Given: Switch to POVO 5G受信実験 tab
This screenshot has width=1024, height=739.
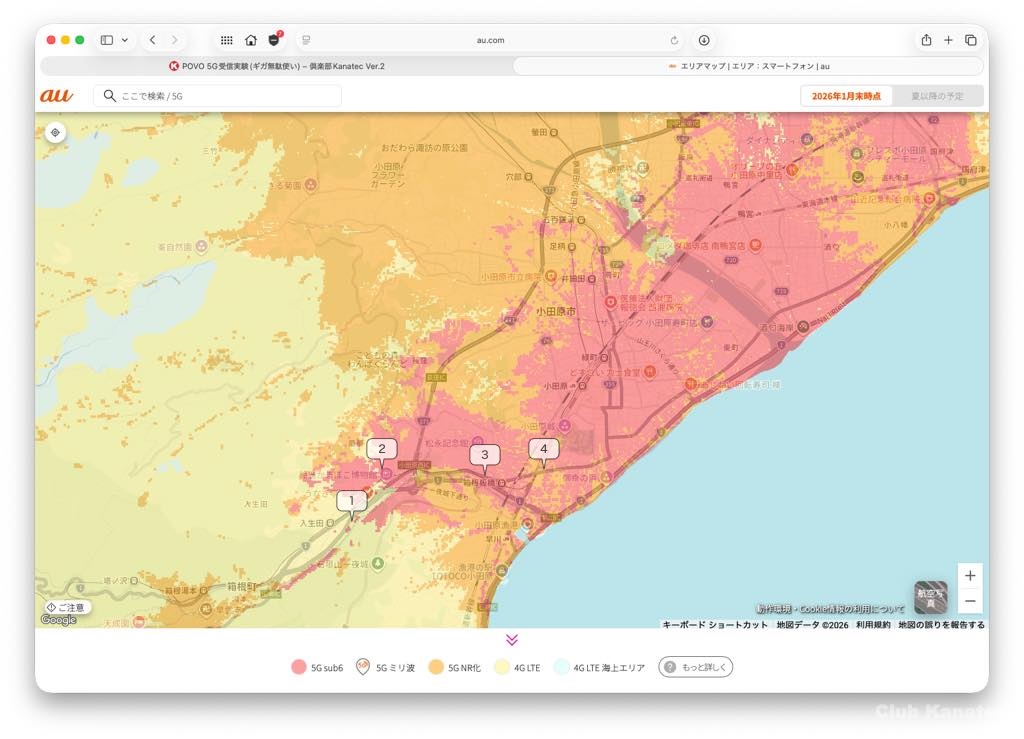Looking at the screenshot, I should [x=277, y=66].
